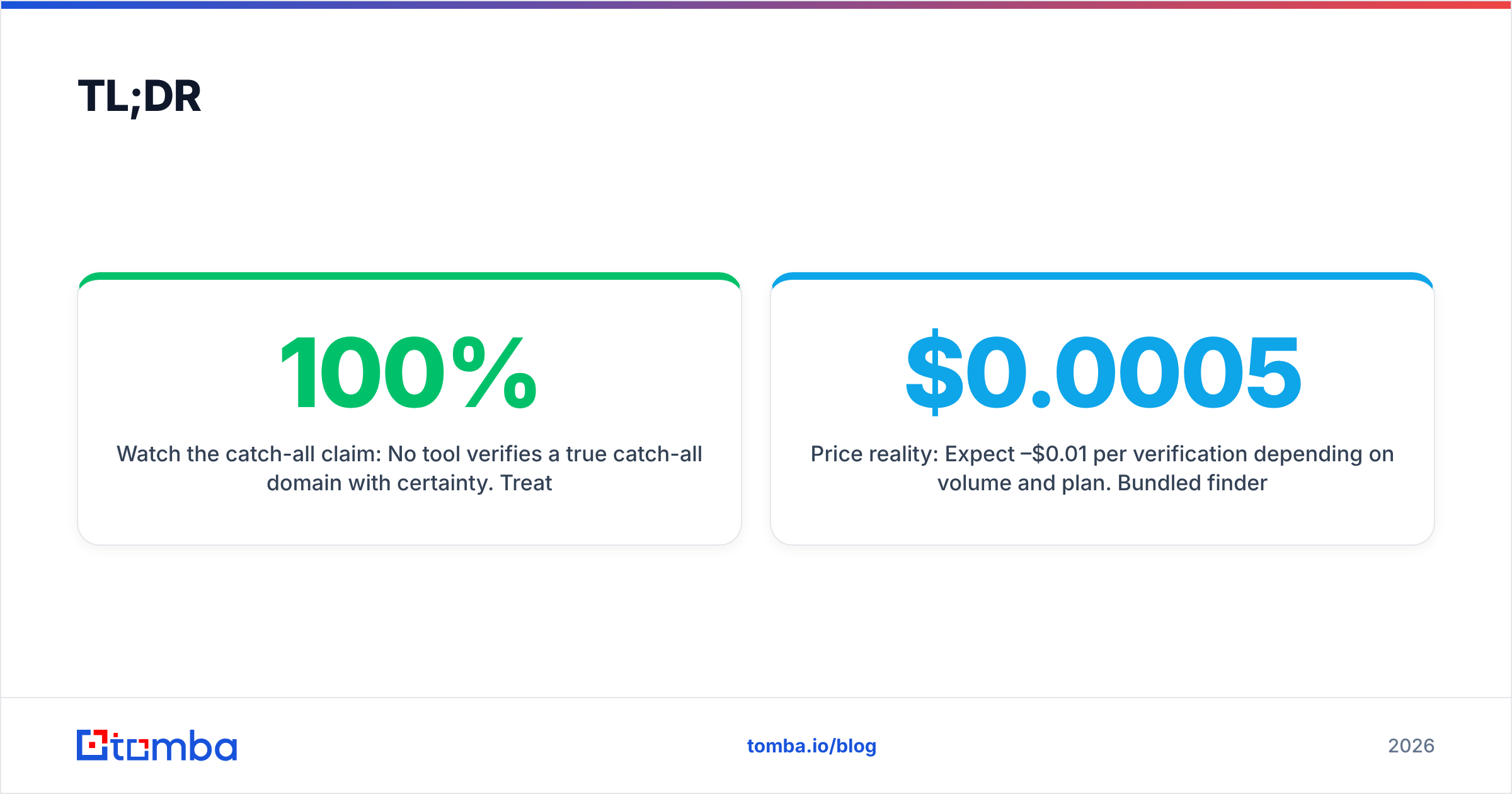1512x794 pixels.
Task: Select the right pricing card
Action: click(1102, 409)
